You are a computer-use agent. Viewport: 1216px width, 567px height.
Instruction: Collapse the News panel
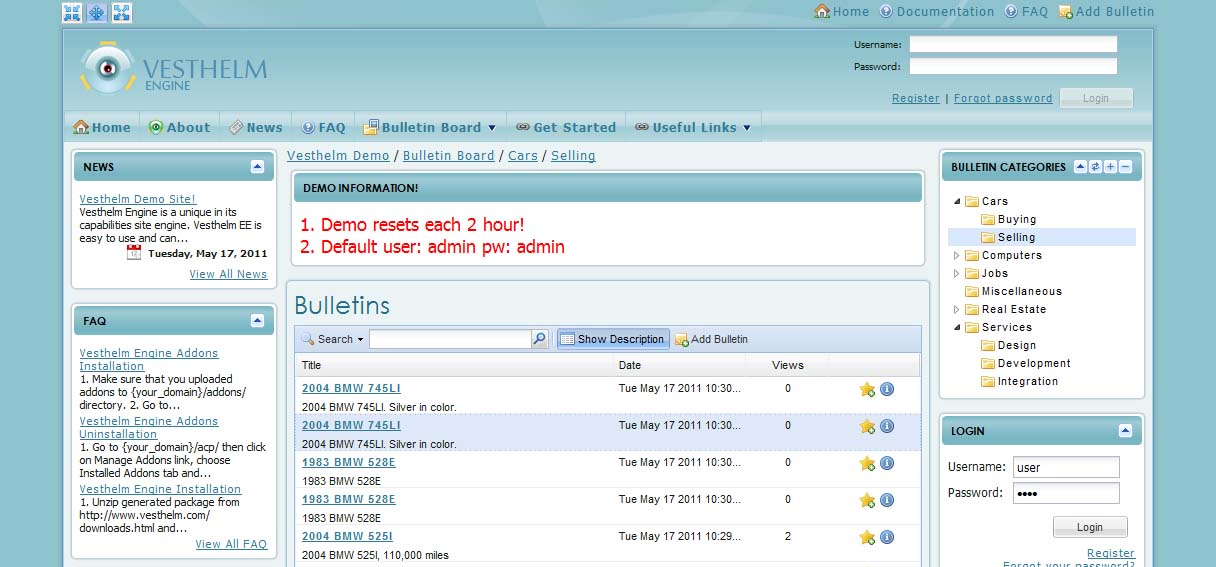coord(257,167)
